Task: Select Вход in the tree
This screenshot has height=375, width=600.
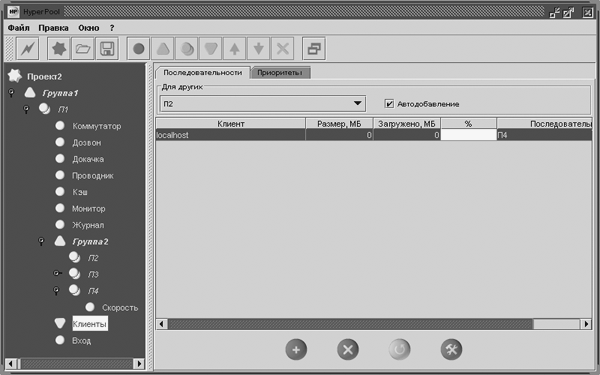Action: click(x=82, y=341)
